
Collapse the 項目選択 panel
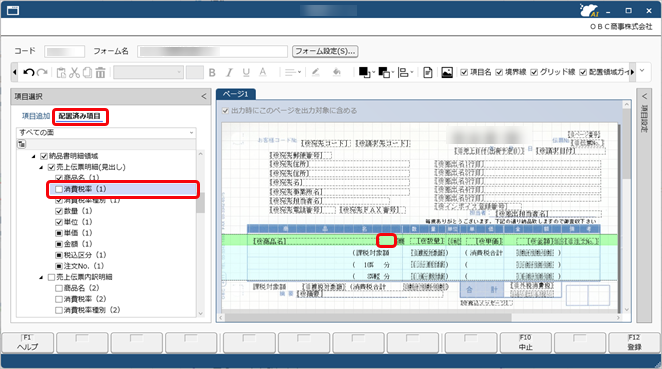coord(203,97)
